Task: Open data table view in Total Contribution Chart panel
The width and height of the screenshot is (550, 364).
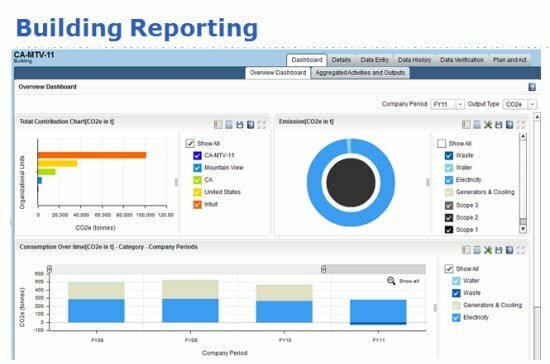Action: point(229,124)
